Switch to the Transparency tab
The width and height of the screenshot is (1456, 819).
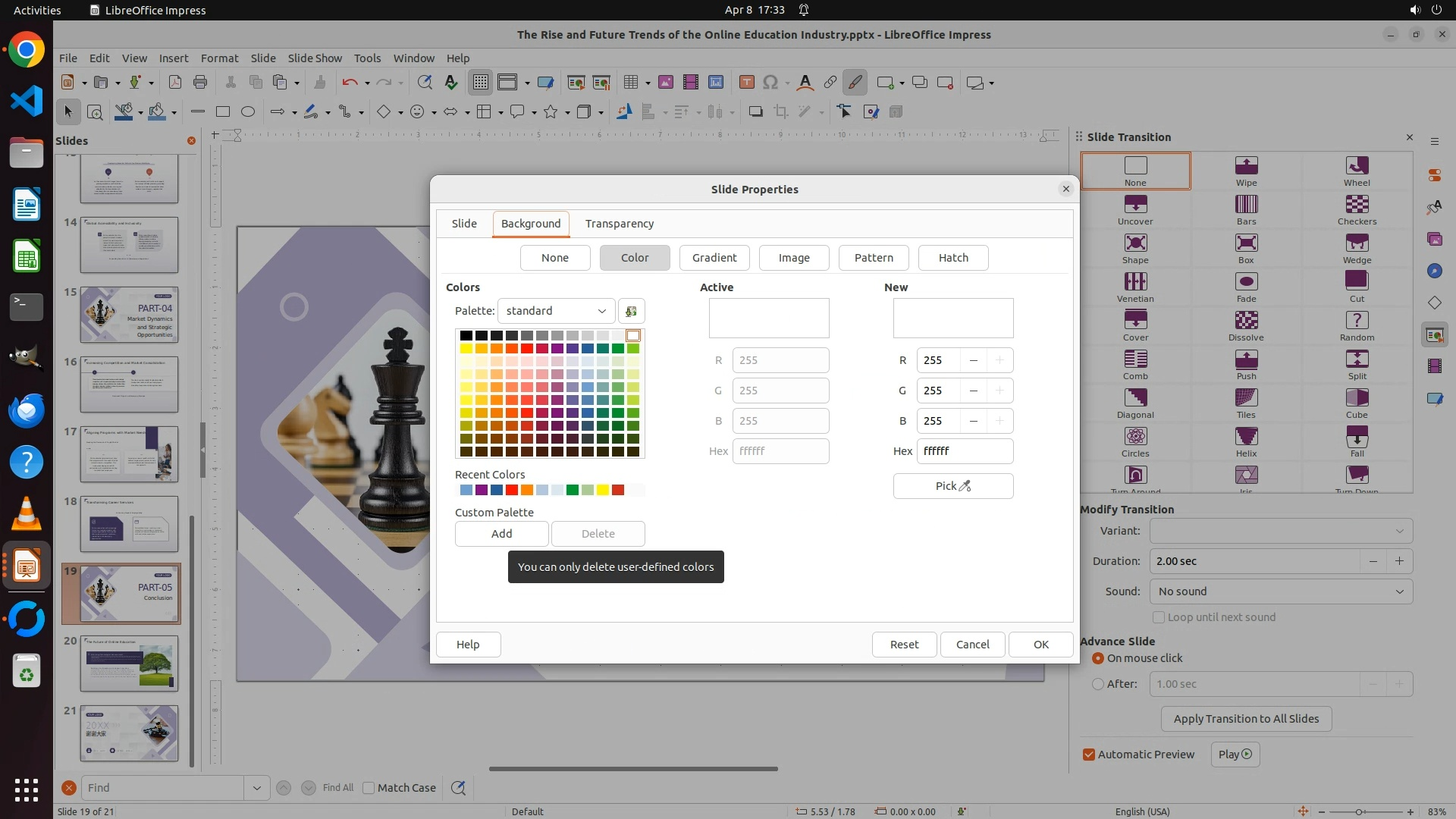619,224
